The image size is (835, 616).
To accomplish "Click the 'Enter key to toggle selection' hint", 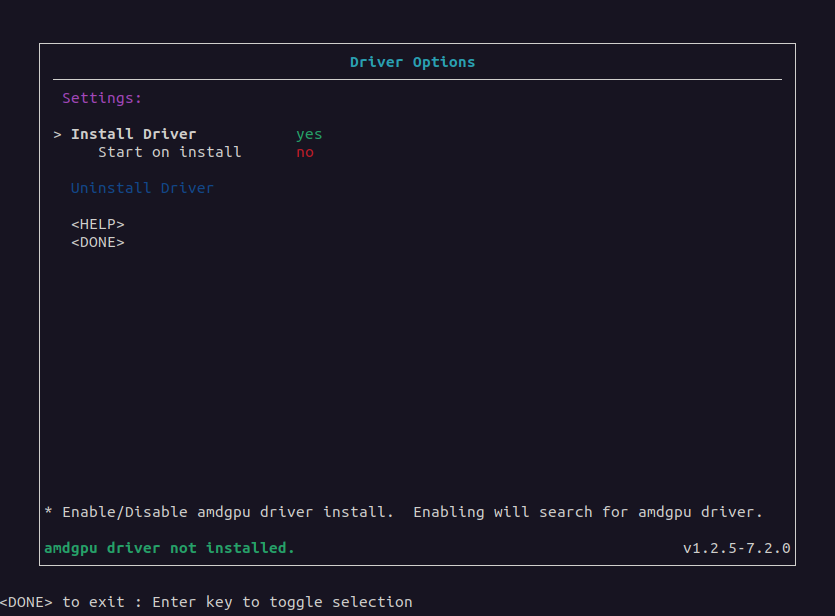I will tap(282, 602).
